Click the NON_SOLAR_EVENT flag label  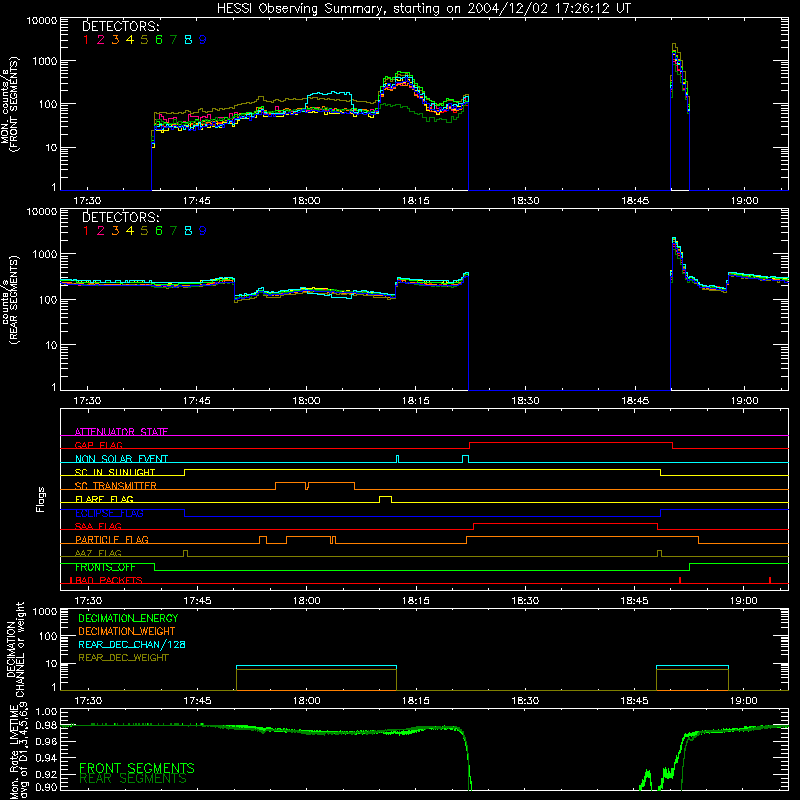pos(121,459)
